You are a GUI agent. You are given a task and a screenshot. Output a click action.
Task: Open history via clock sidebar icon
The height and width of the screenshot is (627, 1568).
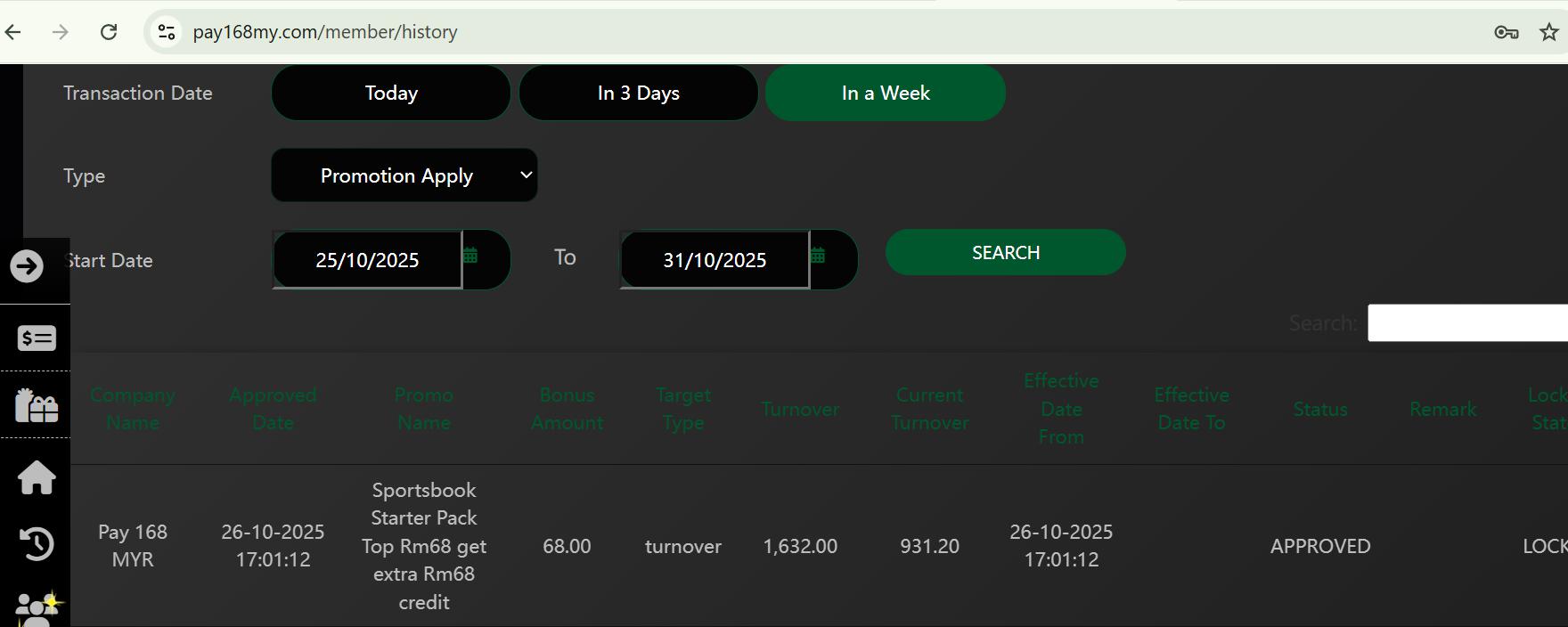point(37,544)
